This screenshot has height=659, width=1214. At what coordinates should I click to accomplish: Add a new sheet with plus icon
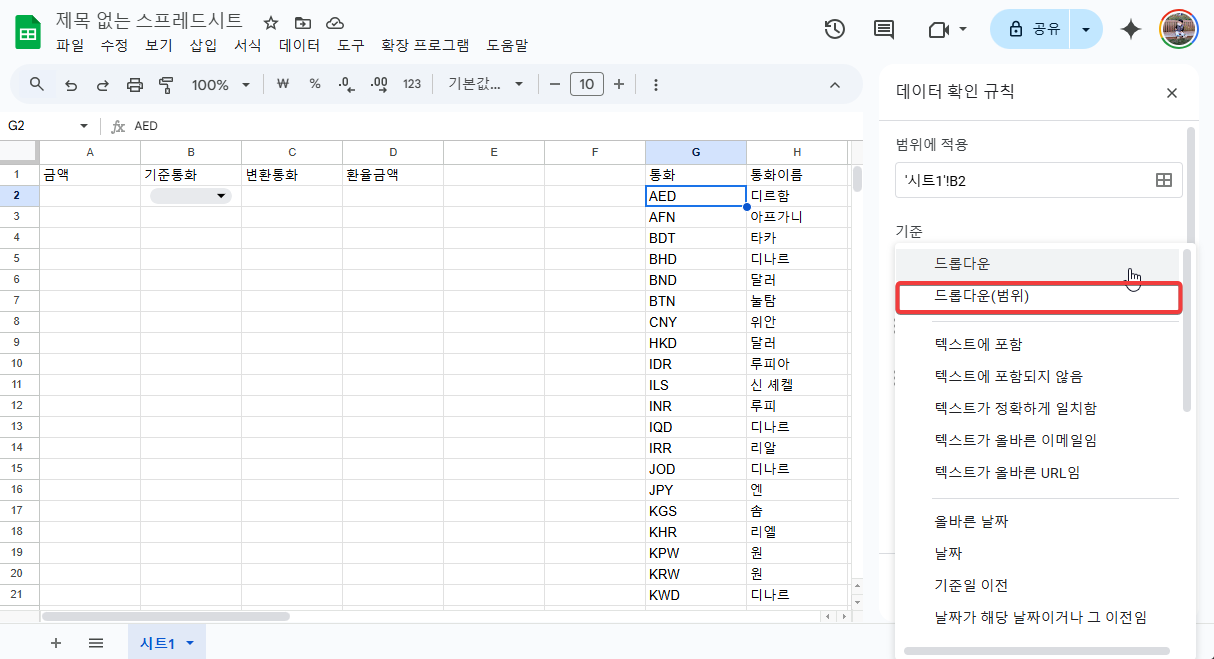tap(56, 643)
